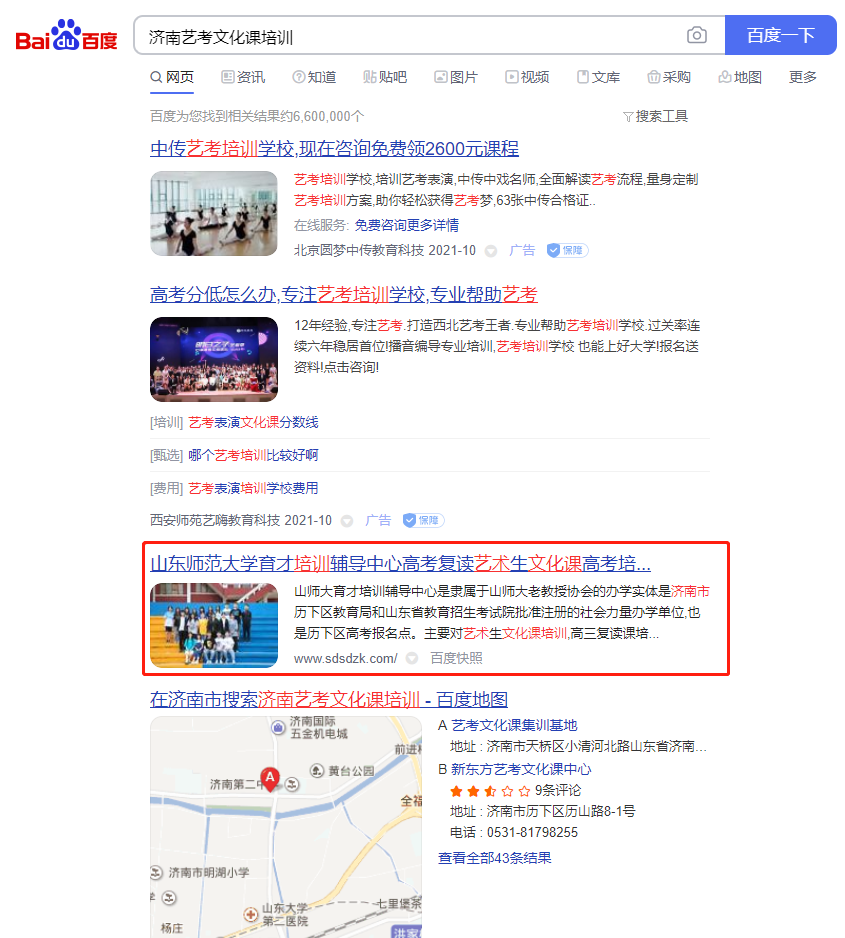Switch to the 资讯 tab
Viewport: 845px width, 938px height.
tap(243, 77)
